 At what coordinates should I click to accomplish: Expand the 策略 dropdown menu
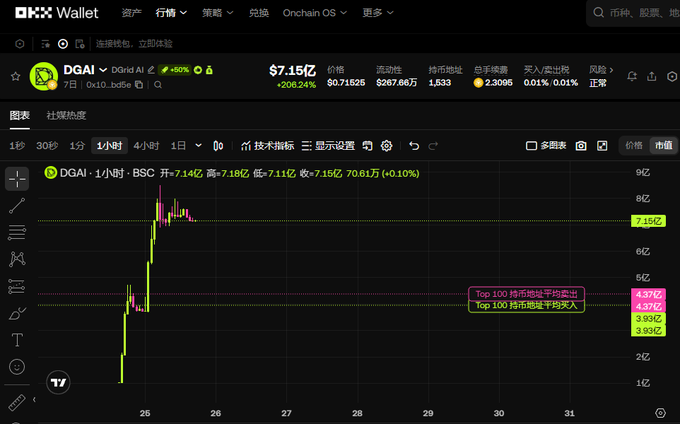click(218, 13)
